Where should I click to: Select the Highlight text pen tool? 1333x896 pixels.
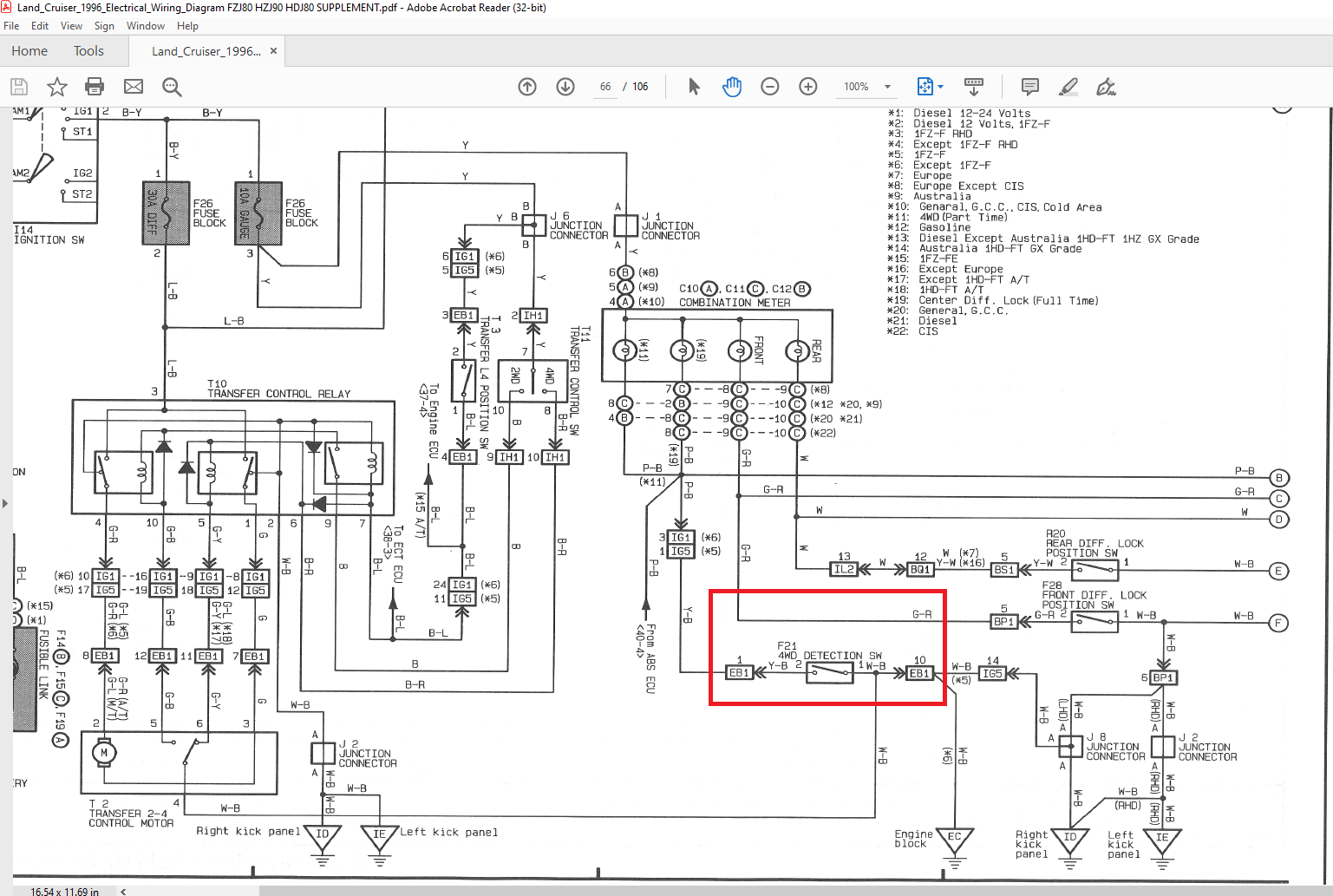point(1068,87)
